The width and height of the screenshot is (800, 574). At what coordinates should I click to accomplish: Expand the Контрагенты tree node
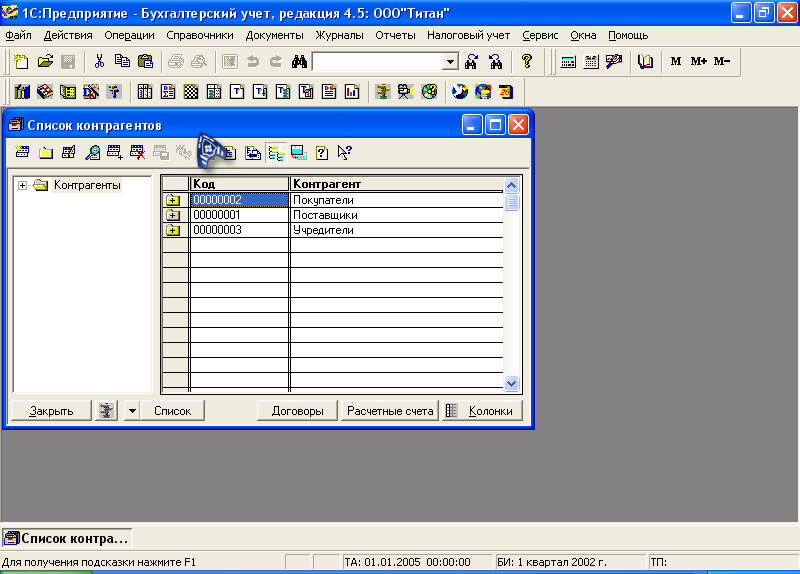pos(22,185)
